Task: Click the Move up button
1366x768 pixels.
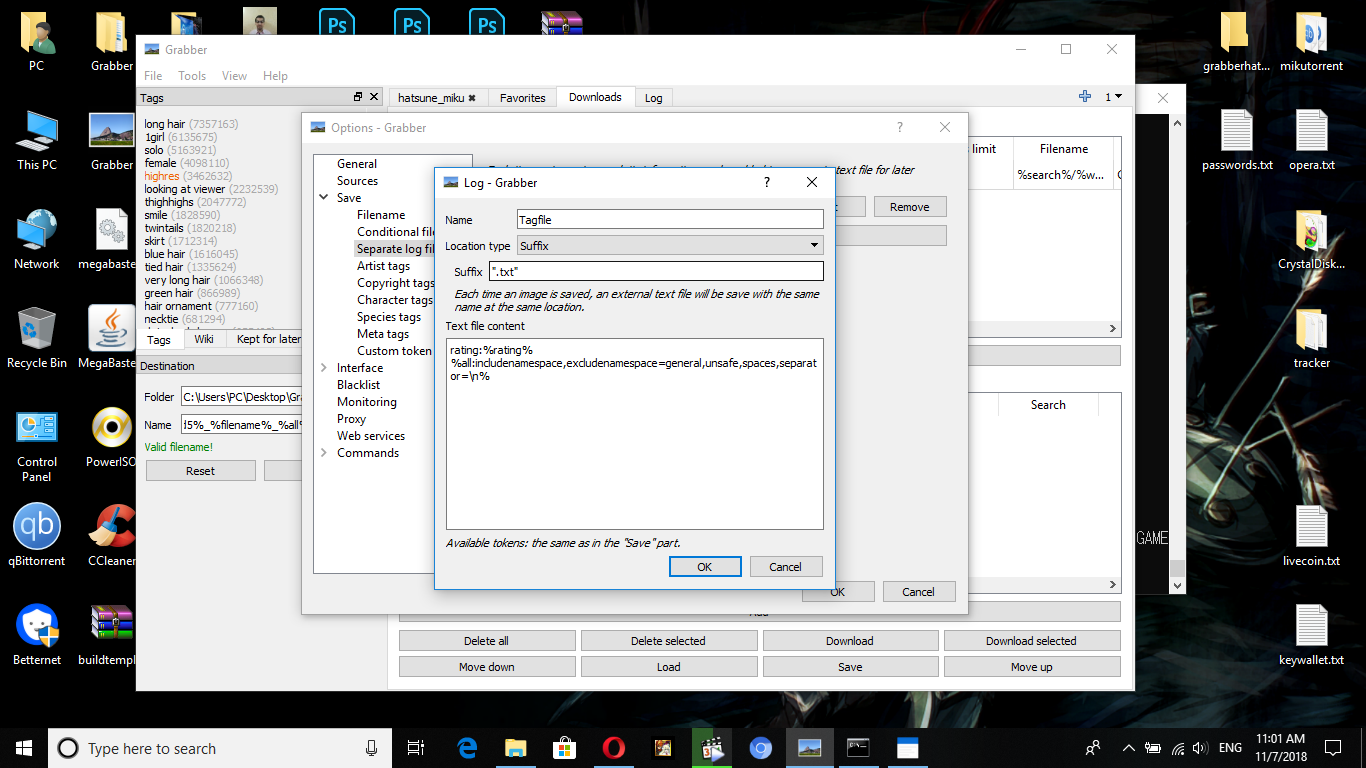Action: click(x=1032, y=667)
